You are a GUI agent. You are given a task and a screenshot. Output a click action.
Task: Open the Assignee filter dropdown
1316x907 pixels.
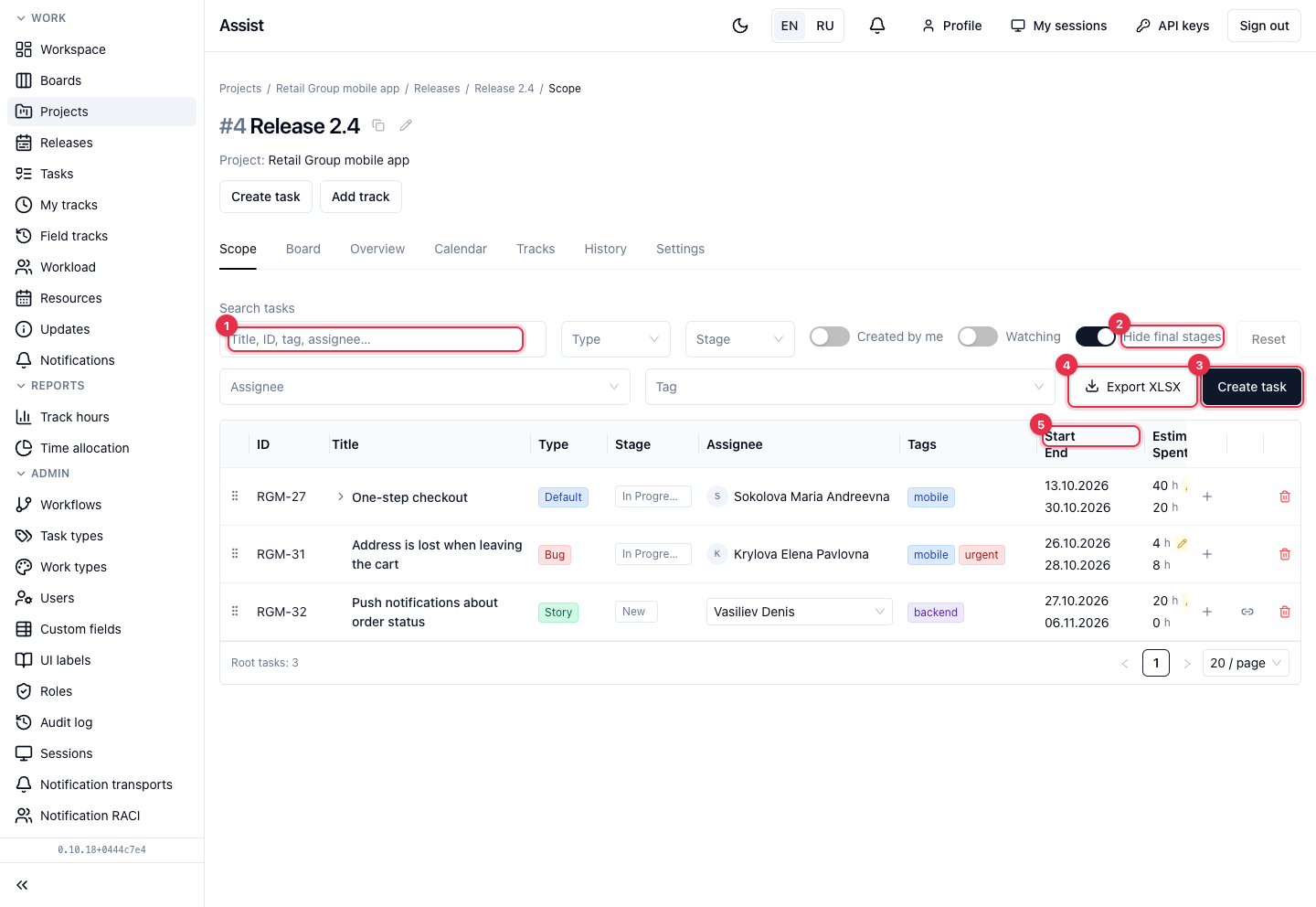tap(425, 387)
